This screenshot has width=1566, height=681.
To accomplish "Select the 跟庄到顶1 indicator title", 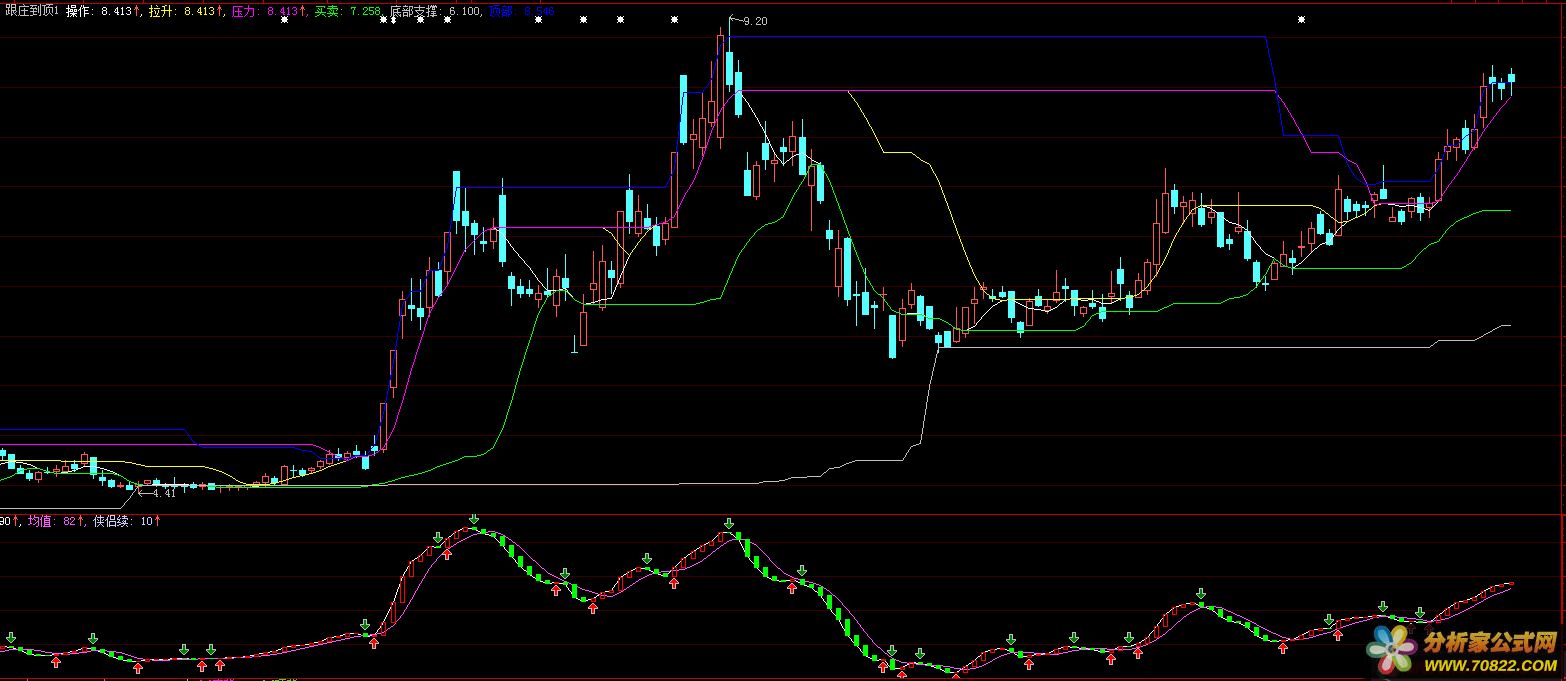I will [x=33, y=11].
